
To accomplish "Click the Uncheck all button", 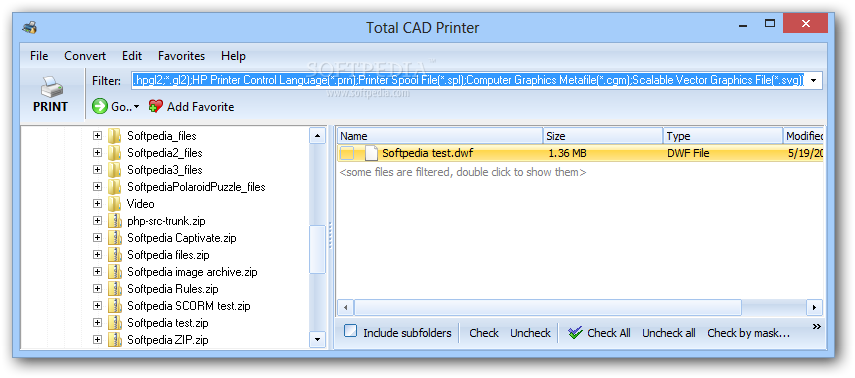I will 669,333.
